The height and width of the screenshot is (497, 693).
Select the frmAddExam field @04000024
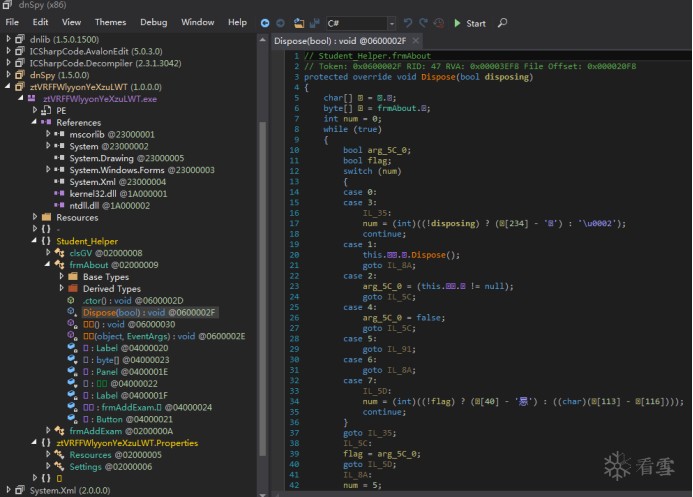(147, 407)
